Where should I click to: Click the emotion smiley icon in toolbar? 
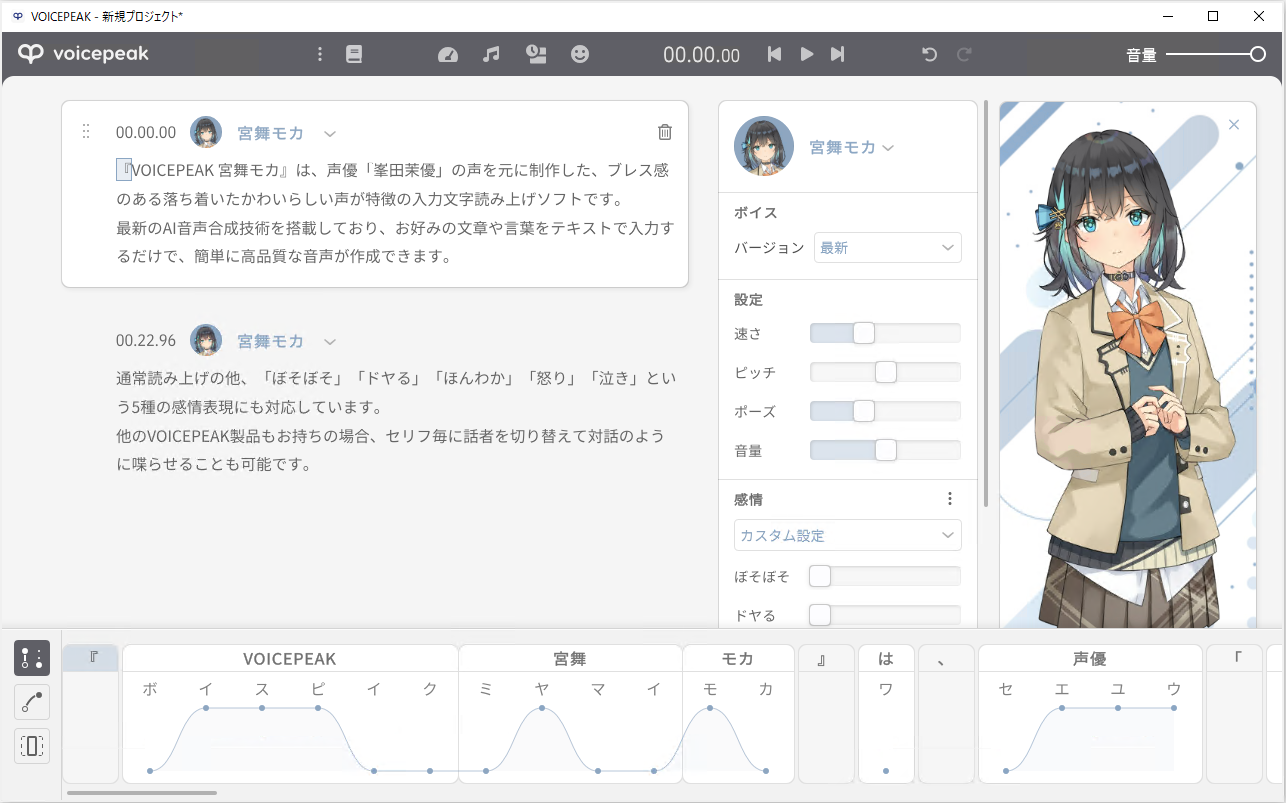coord(580,54)
